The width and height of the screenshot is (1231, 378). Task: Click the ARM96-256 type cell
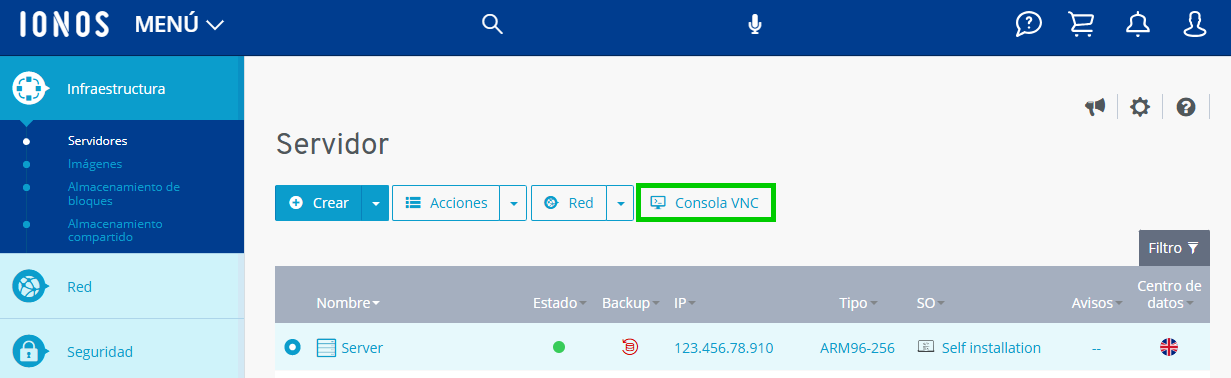pos(857,348)
